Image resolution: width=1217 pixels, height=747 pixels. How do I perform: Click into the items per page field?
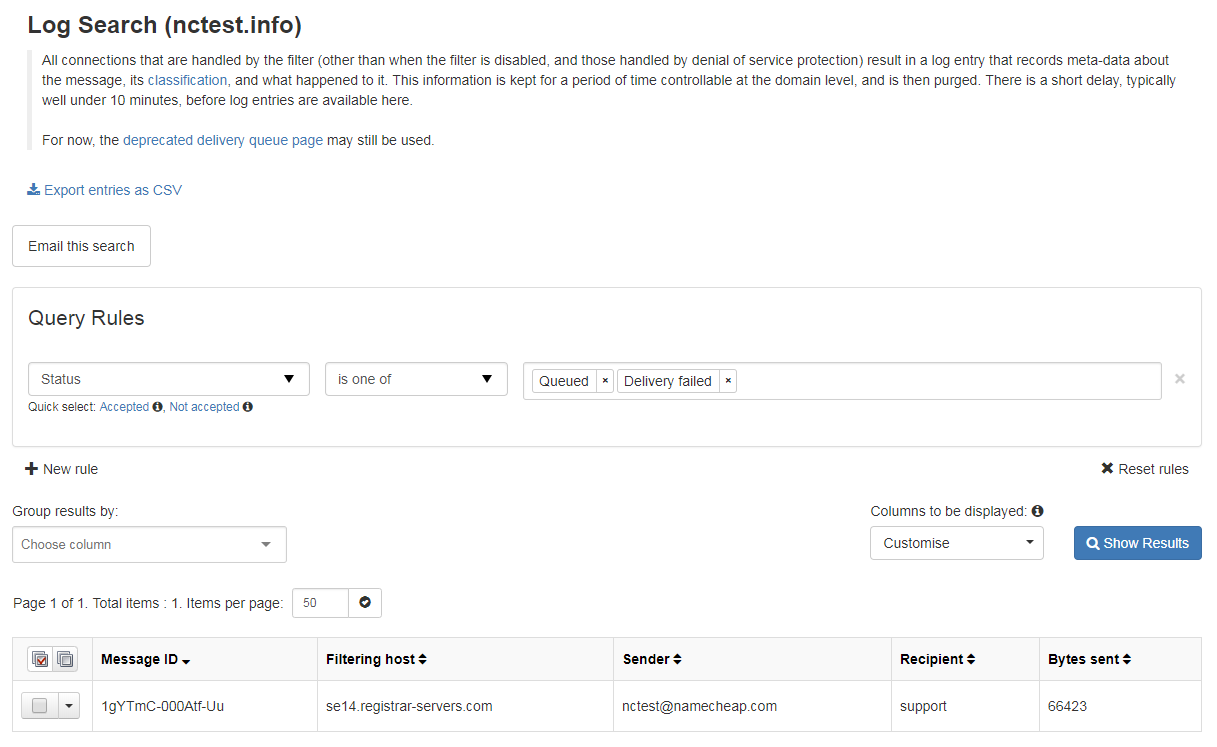pos(320,603)
